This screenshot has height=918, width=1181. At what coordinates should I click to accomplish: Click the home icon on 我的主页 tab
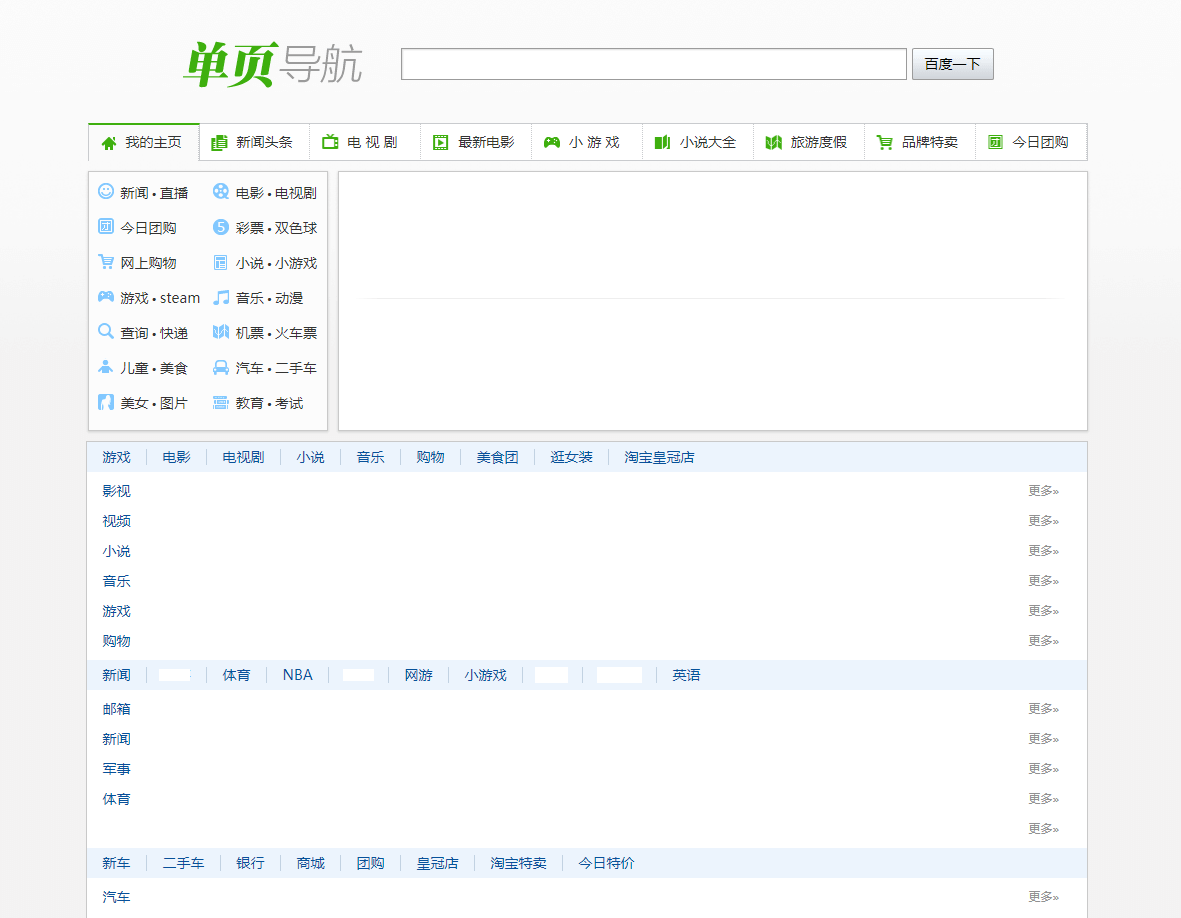[108, 142]
